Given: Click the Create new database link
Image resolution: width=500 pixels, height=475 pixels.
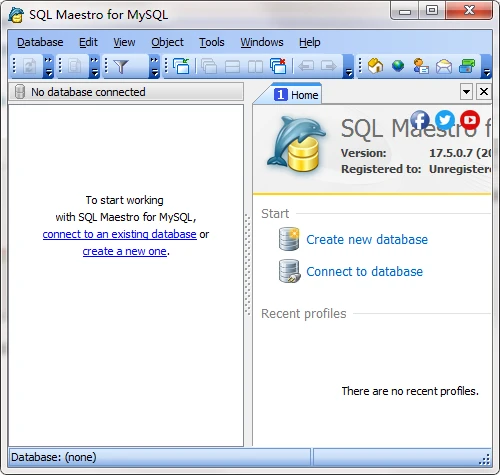Looking at the screenshot, I should (367, 239).
